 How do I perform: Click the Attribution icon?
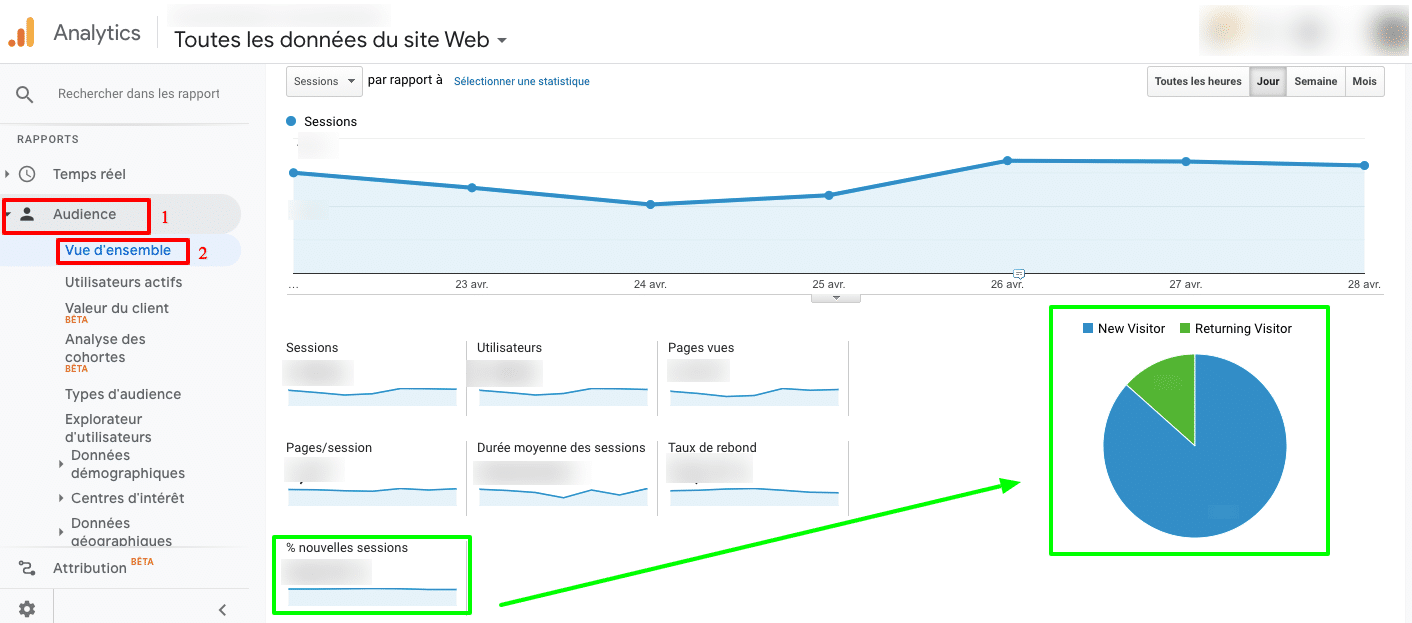(27, 568)
